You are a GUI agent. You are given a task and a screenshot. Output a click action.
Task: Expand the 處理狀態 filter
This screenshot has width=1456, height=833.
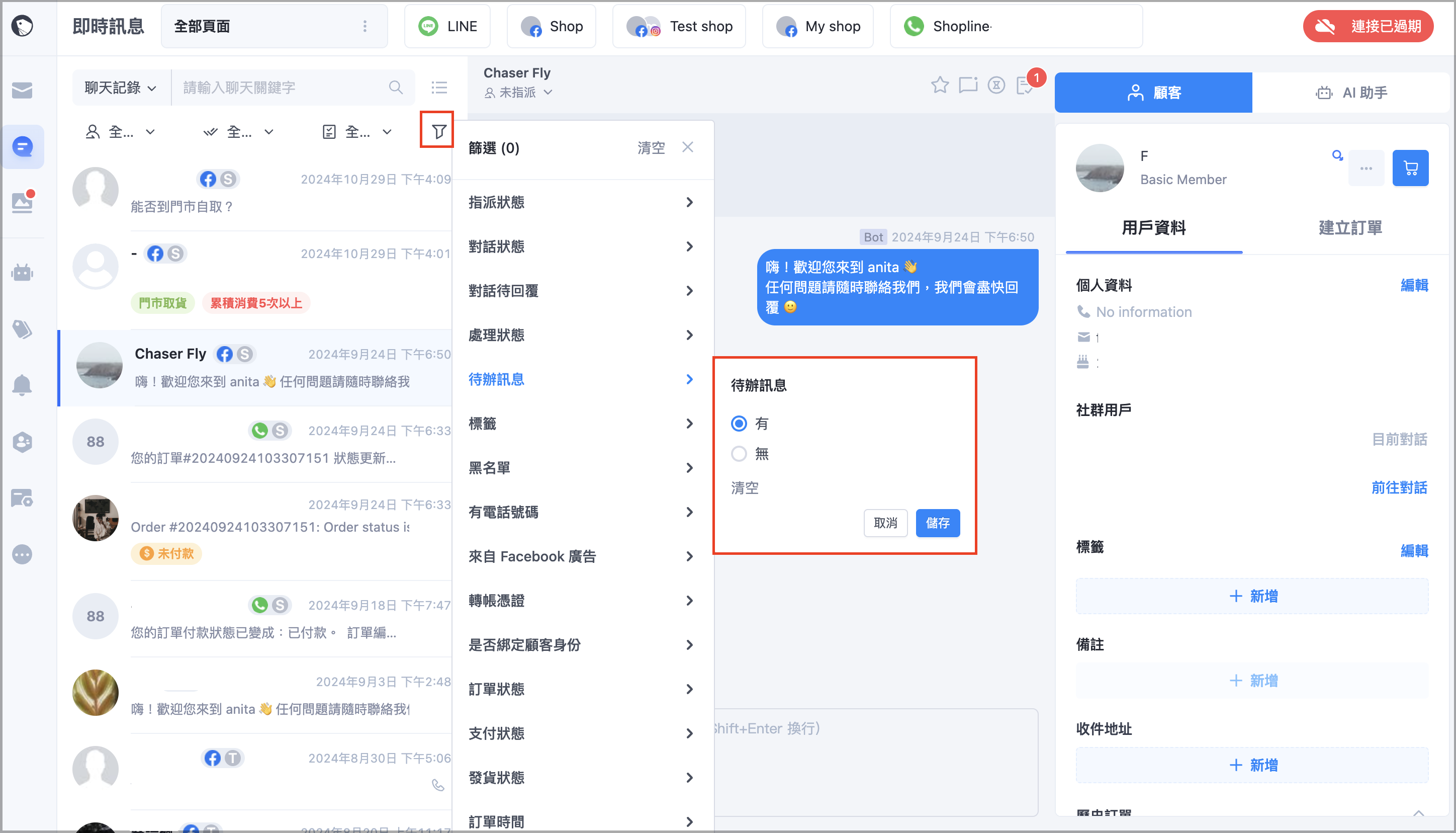point(582,335)
